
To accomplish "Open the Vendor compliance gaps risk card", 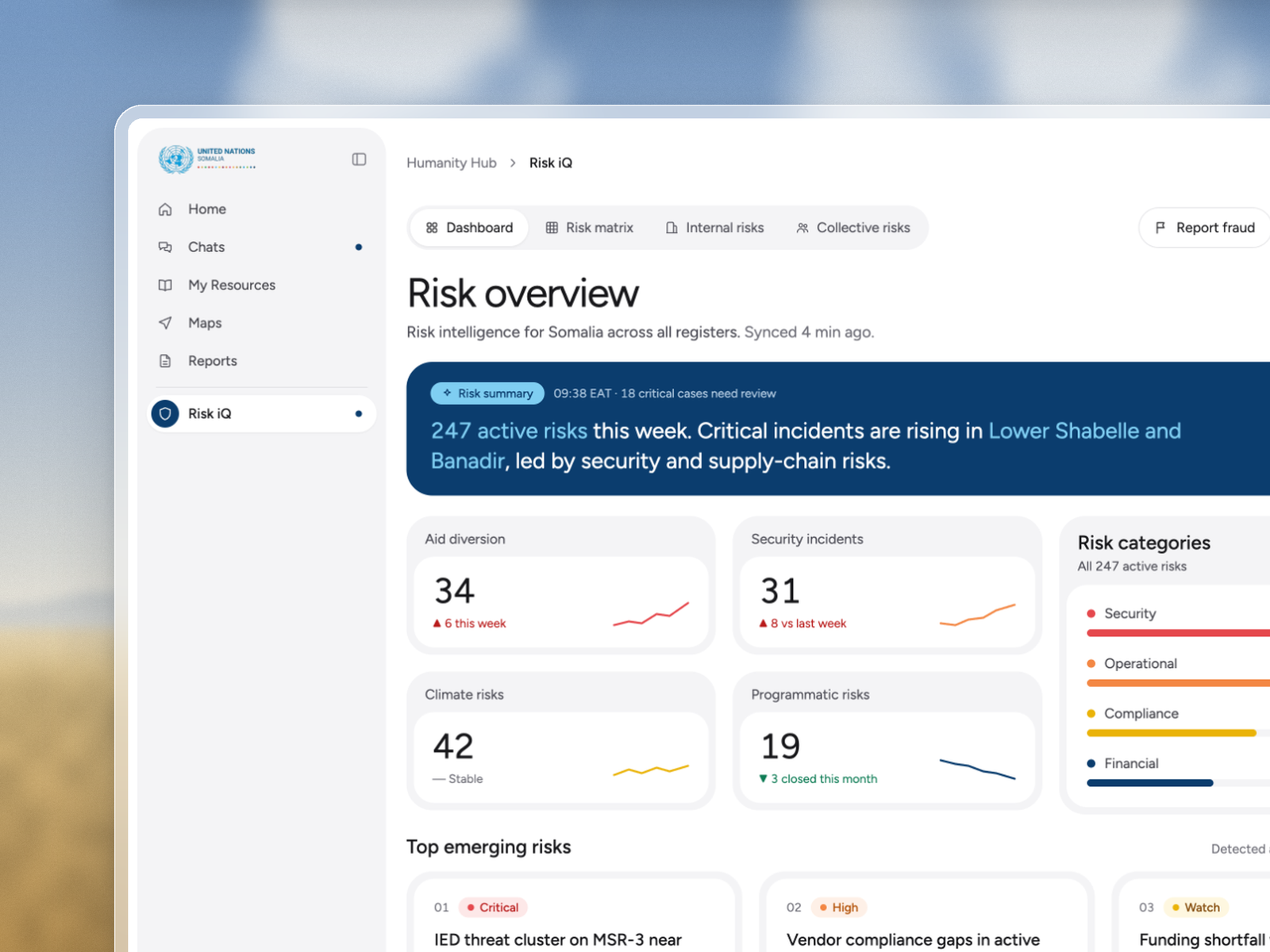I will click(x=926, y=913).
